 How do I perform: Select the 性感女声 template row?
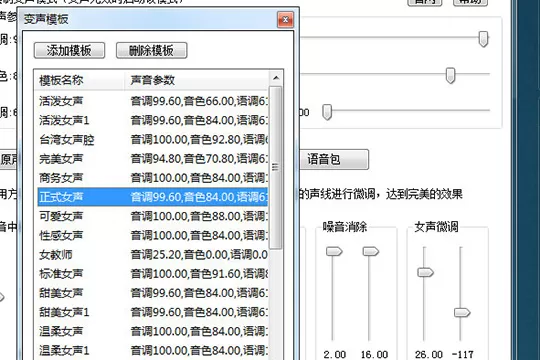153,236
